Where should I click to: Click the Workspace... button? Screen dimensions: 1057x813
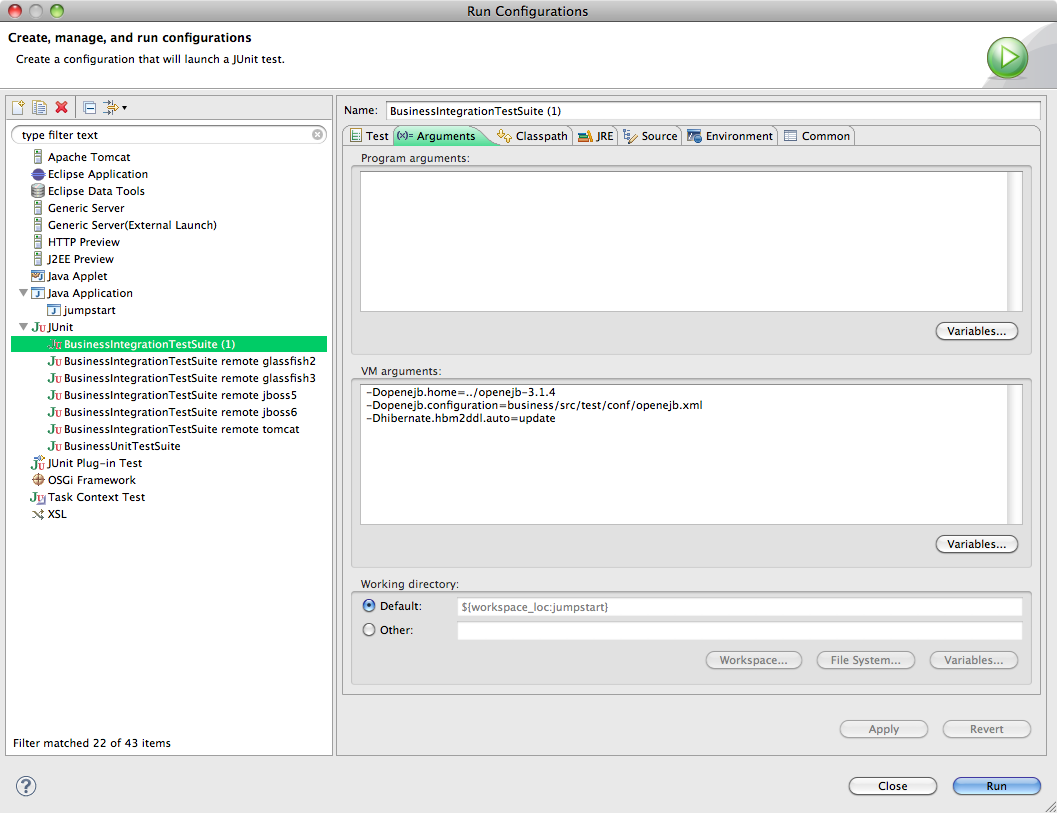(x=754, y=660)
